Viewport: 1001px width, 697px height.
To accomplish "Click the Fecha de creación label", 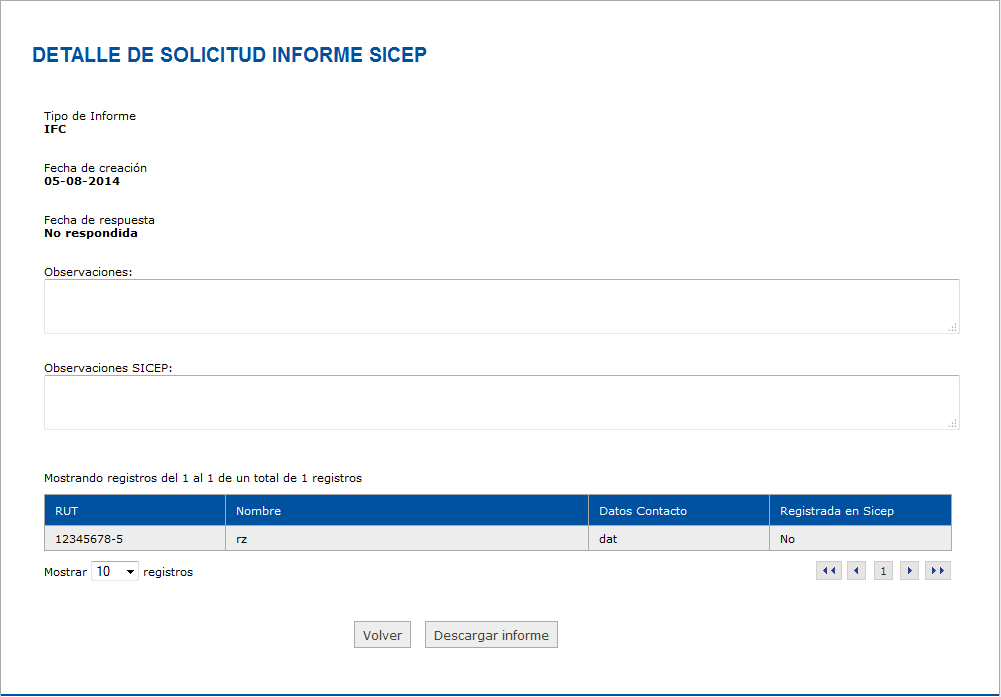I will tap(96, 168).
